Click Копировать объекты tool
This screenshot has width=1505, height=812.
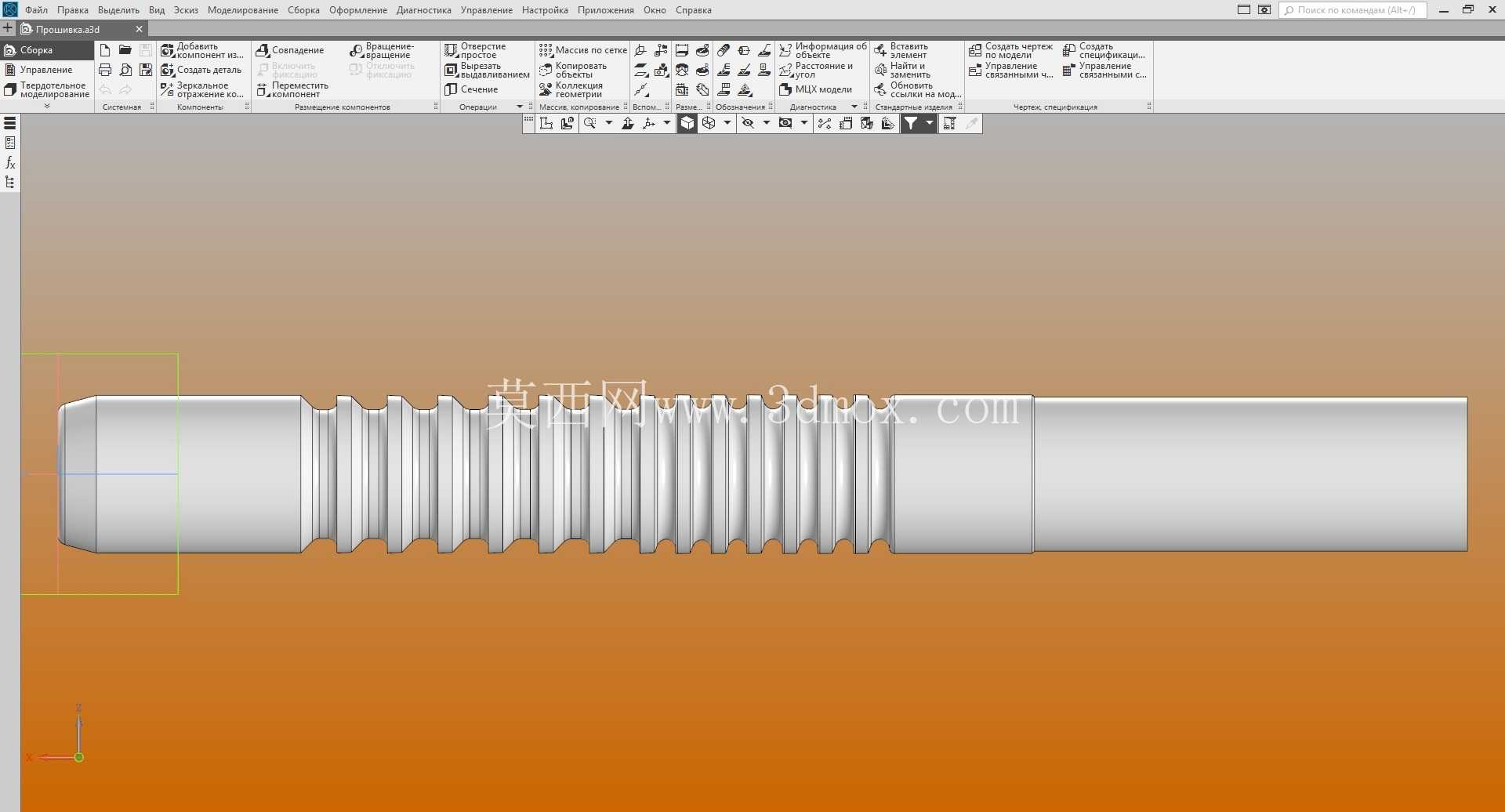coord(573,70)
